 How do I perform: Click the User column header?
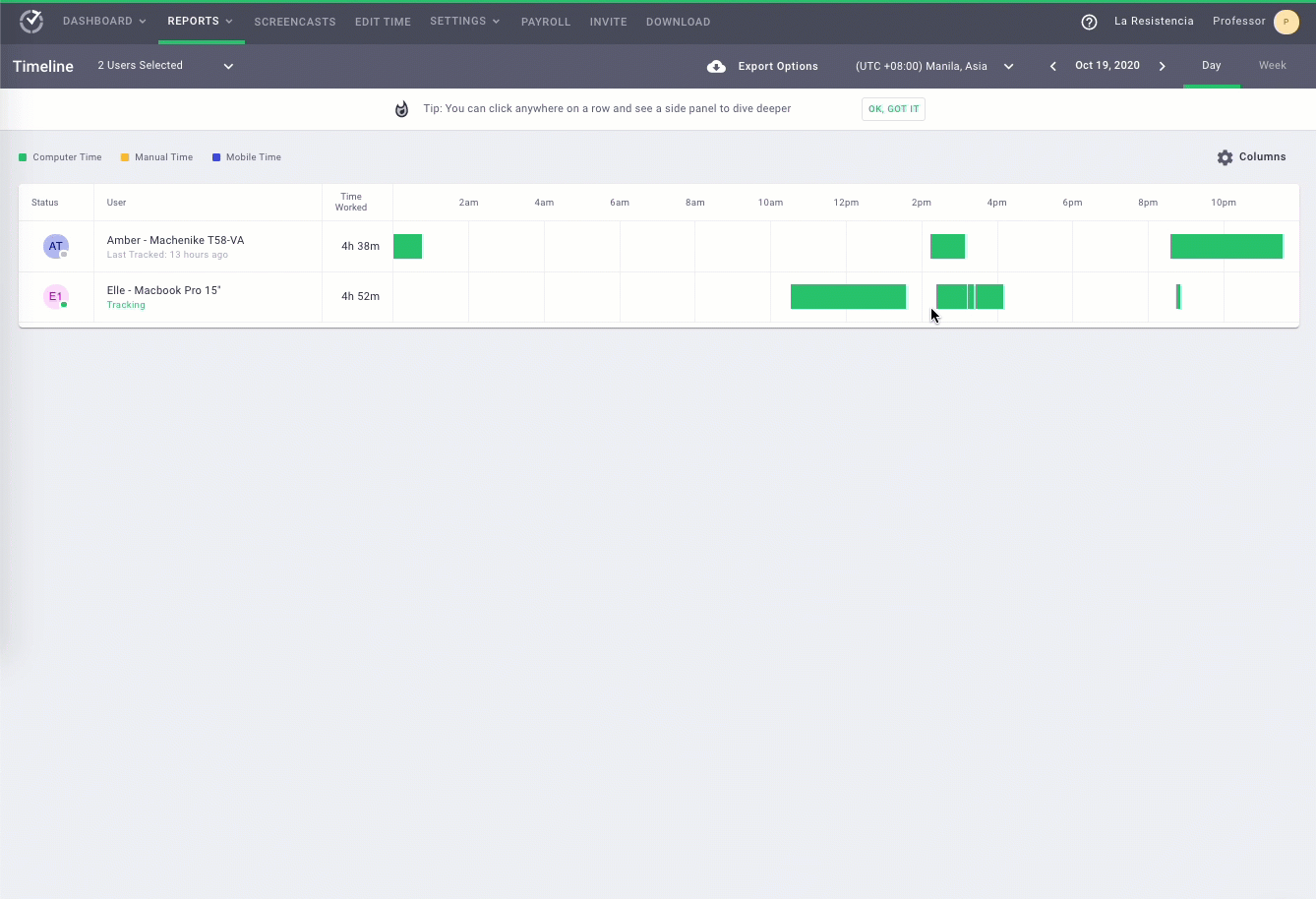[116, 203]
